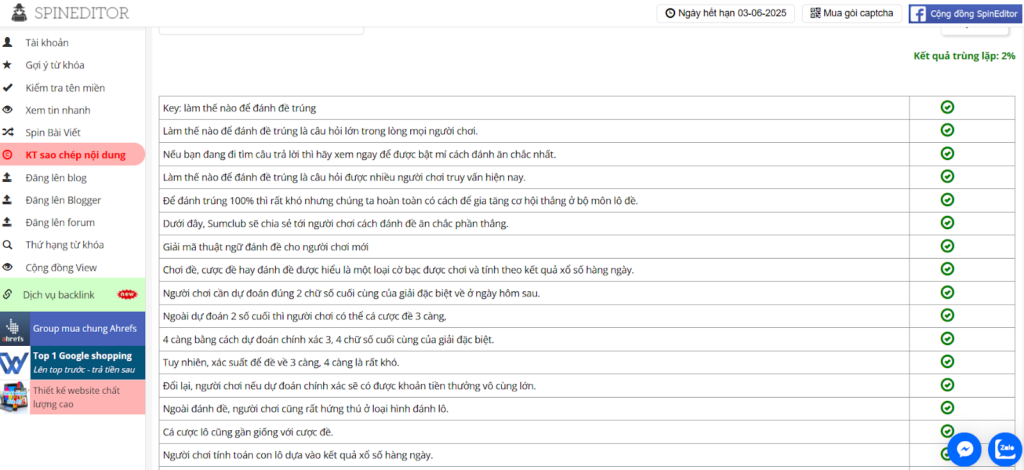1024x470 pixels.
Task: Open the Tài khoản menu item
Action: click(x=47, y=43)
